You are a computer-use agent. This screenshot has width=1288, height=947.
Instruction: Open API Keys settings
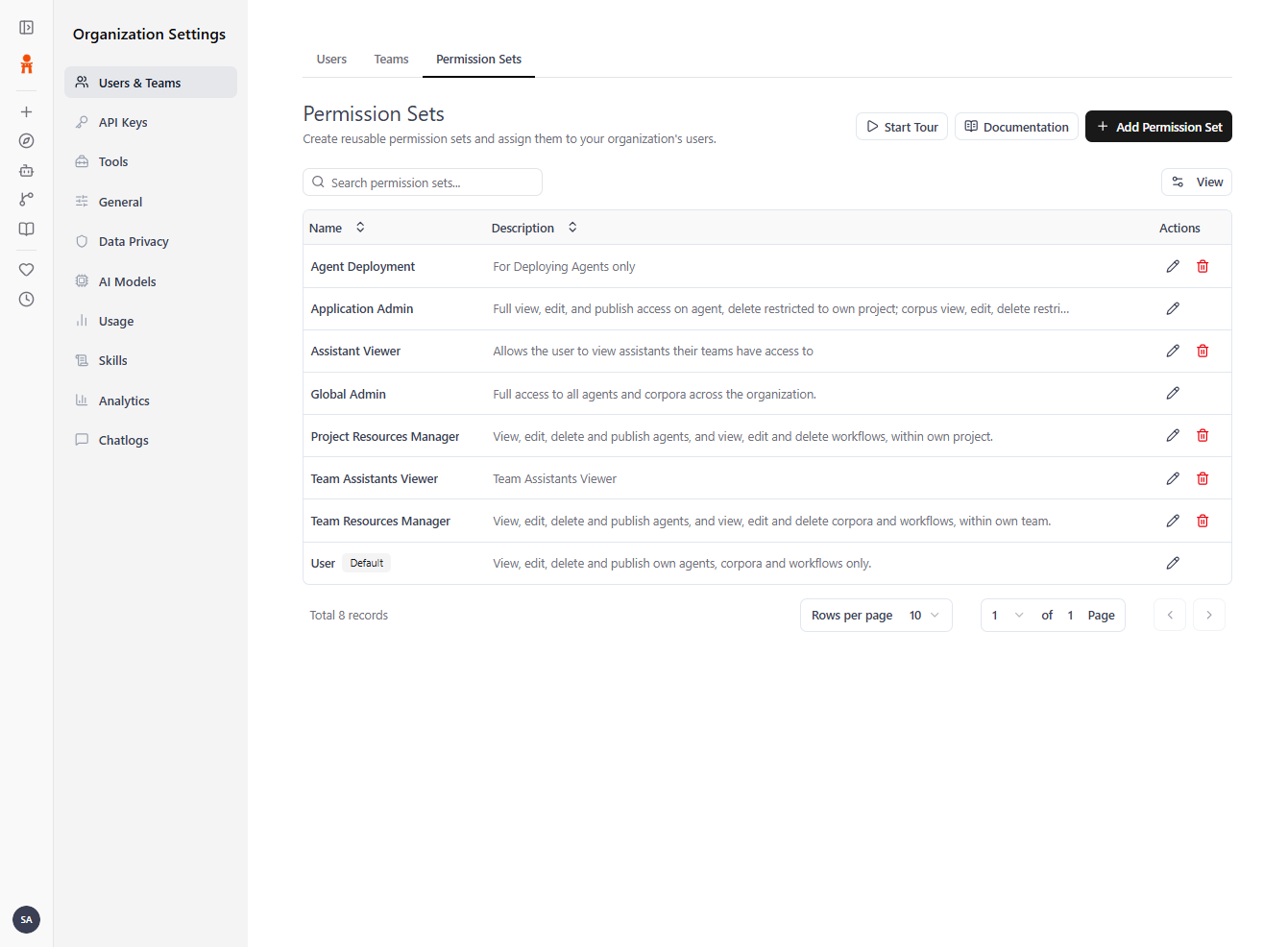point(151,122)
